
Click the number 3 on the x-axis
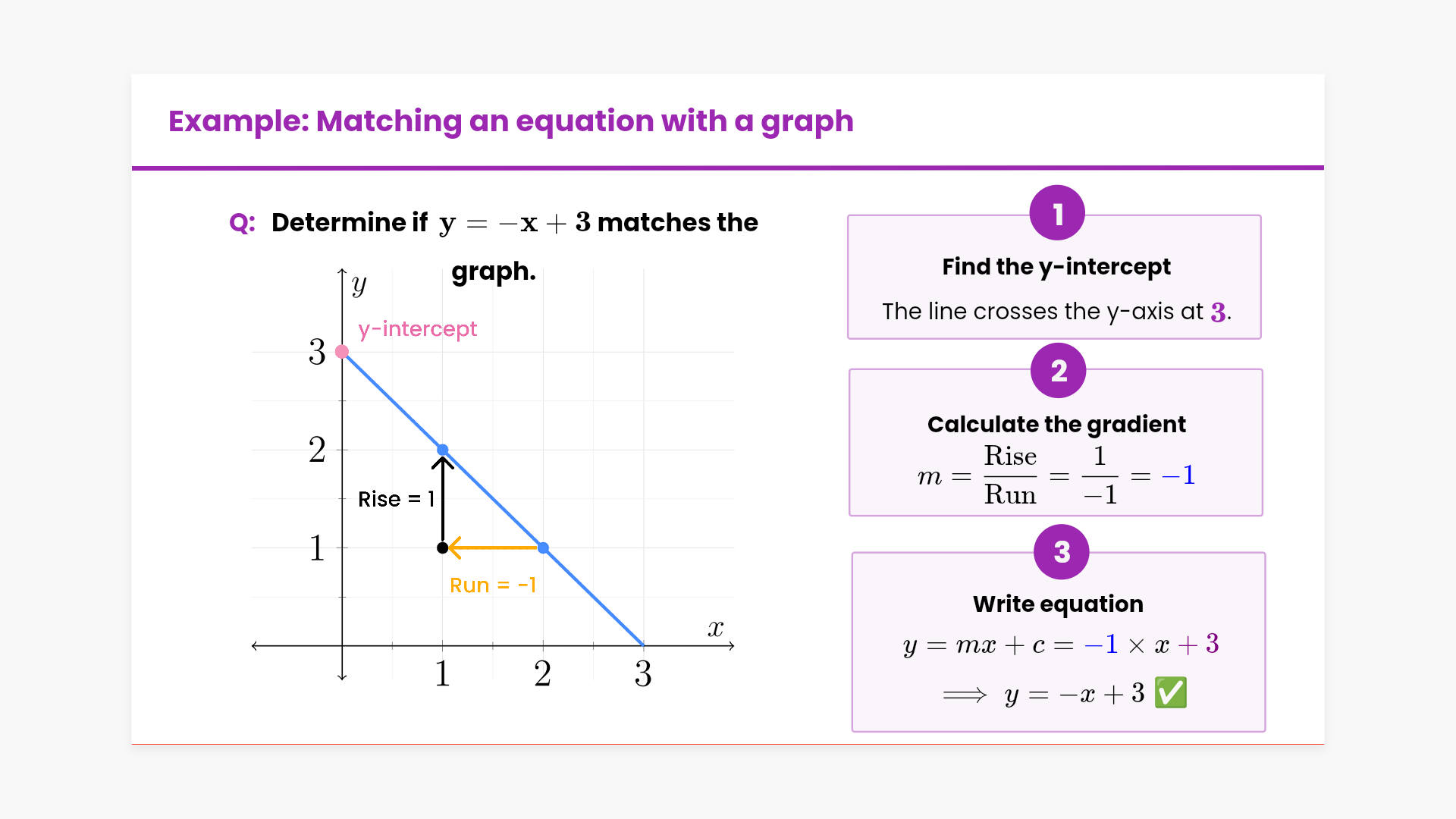[643, 673]
